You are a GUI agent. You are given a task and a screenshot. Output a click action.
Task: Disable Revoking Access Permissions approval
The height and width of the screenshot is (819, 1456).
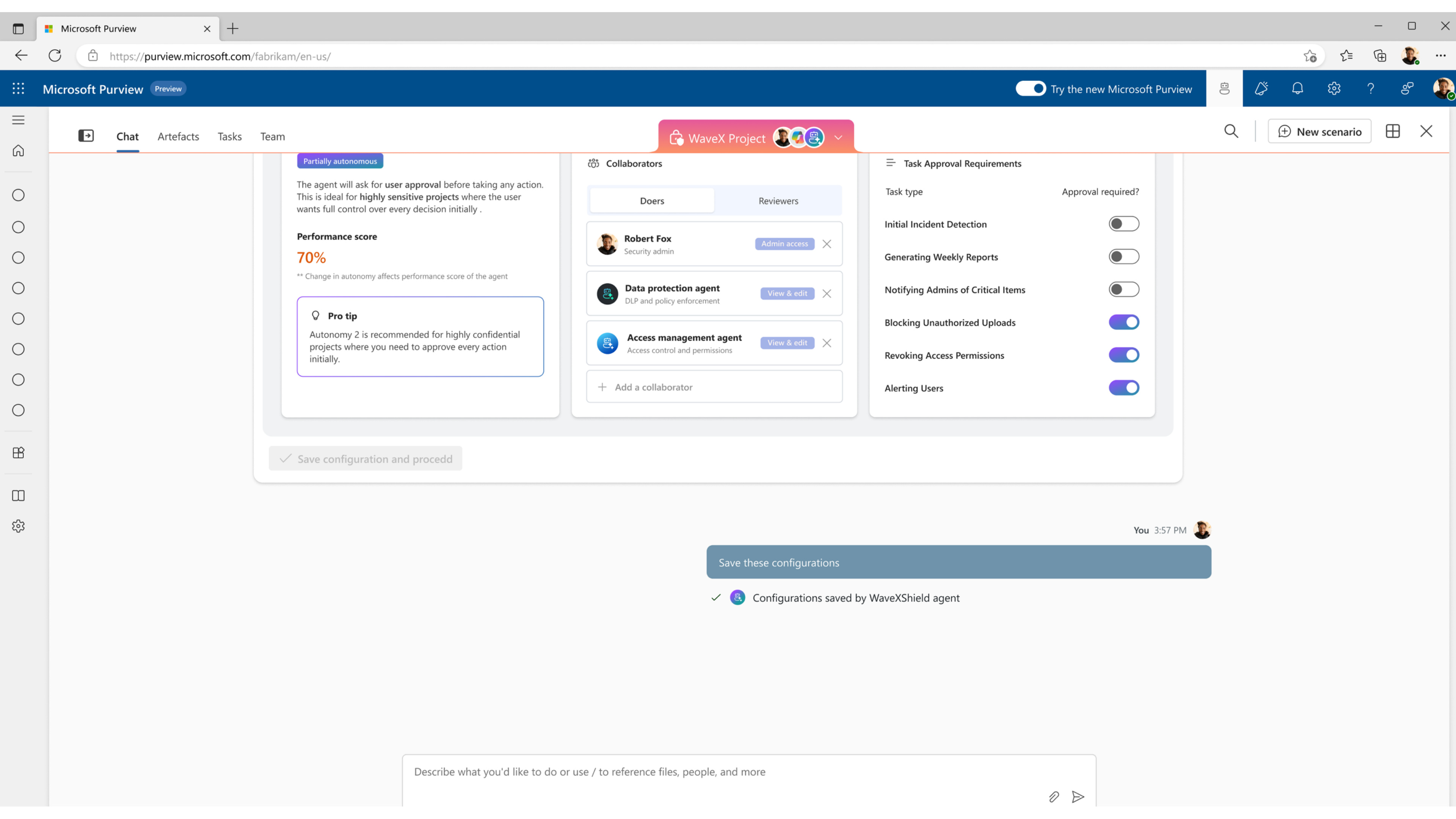click(1123, 355)
